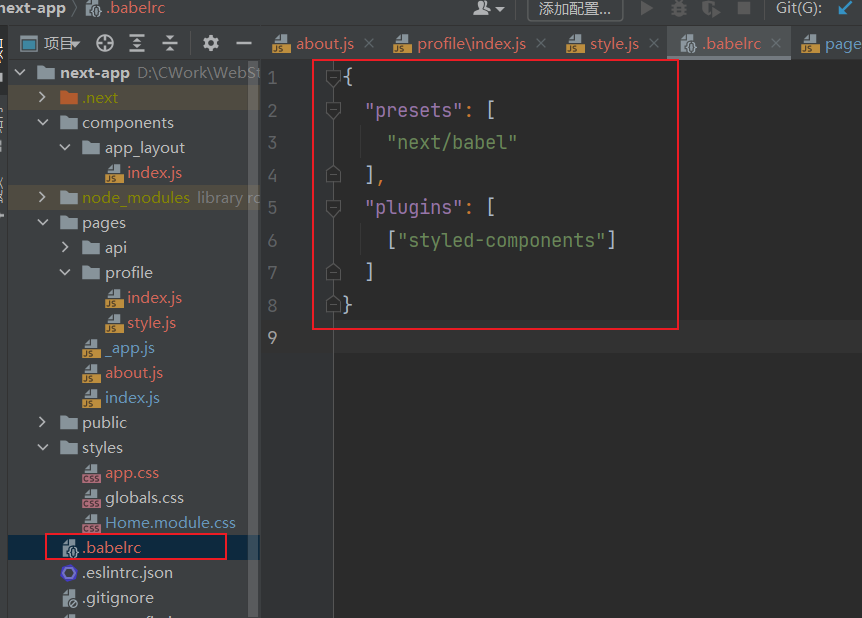Click the Add Configuration button
862x618 pixels.
point(574,9)
